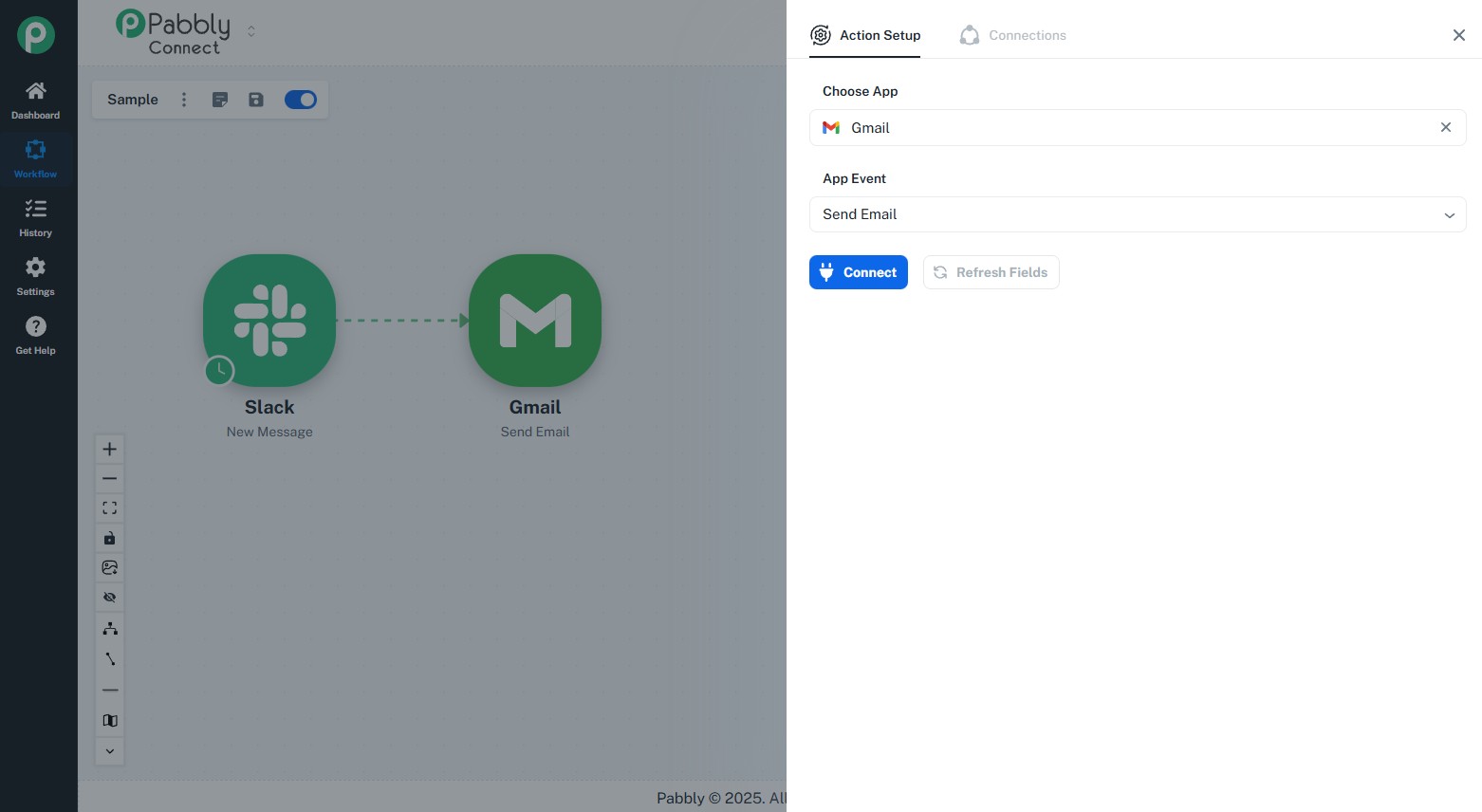Image resolution: width=1482 pixels, height=812 pixels.
Task: Select the tree layout icon on canvas toolbar
Action: 109,628
